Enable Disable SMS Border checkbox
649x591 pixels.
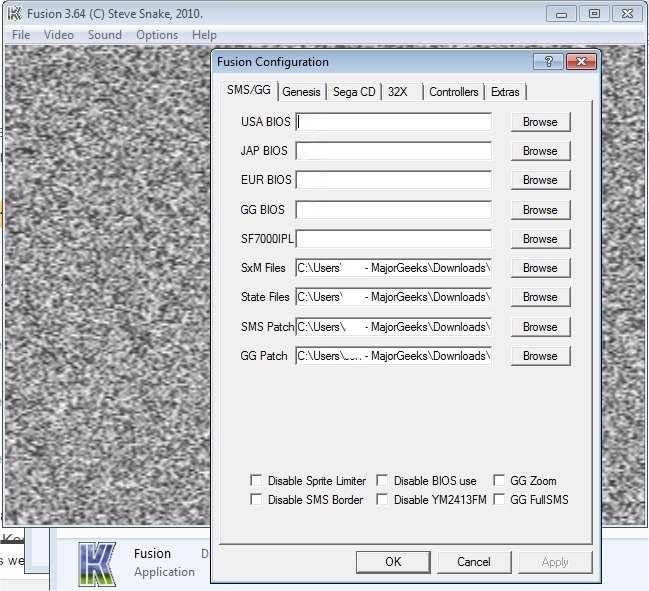pos(256,500)
